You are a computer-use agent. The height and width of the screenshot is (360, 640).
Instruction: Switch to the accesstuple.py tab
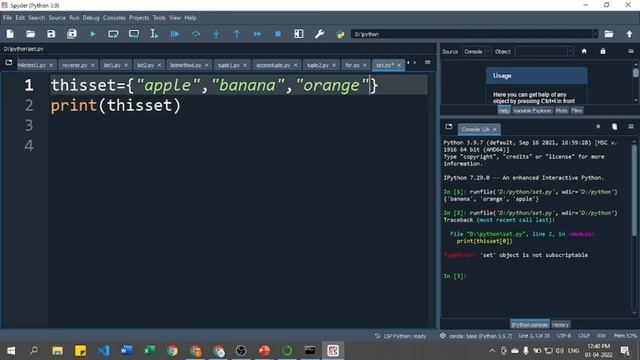(273, 65)
